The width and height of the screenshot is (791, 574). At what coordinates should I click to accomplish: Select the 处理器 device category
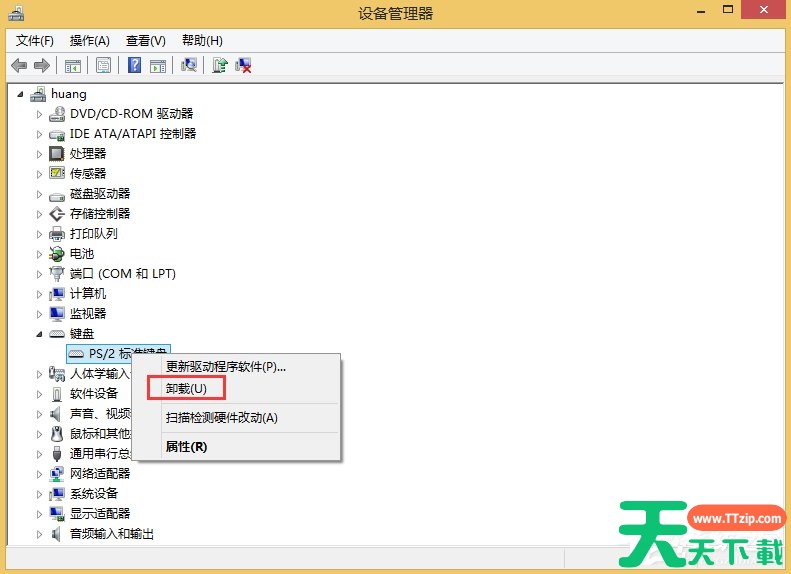(x=88, y=154)
